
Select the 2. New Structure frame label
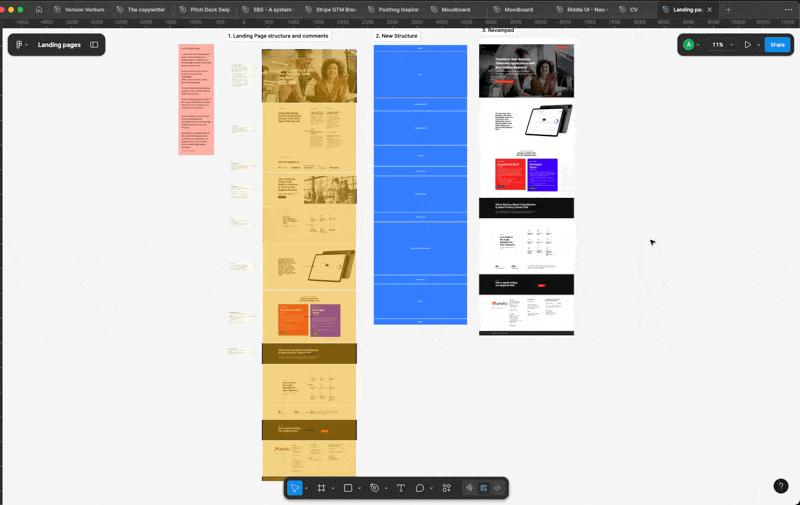click(396, 36)
